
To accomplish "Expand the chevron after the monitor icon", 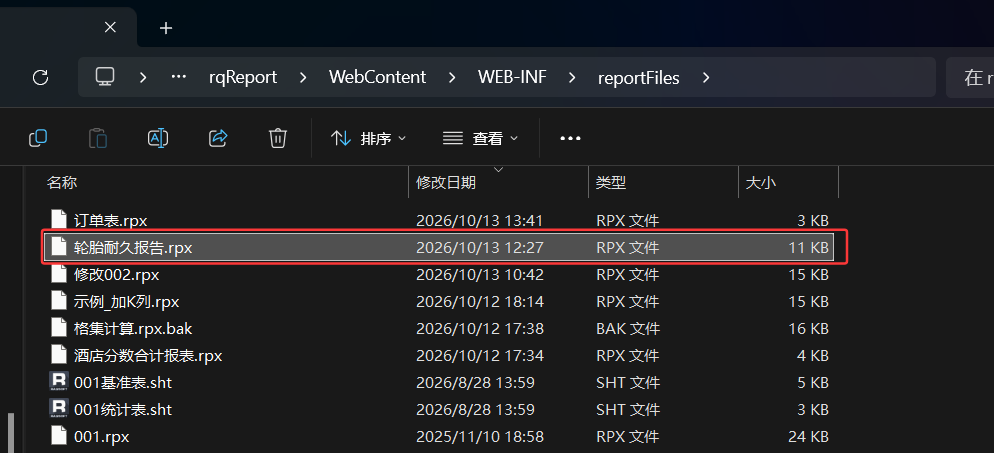I will pyautogui.click(x=143, y=77).
